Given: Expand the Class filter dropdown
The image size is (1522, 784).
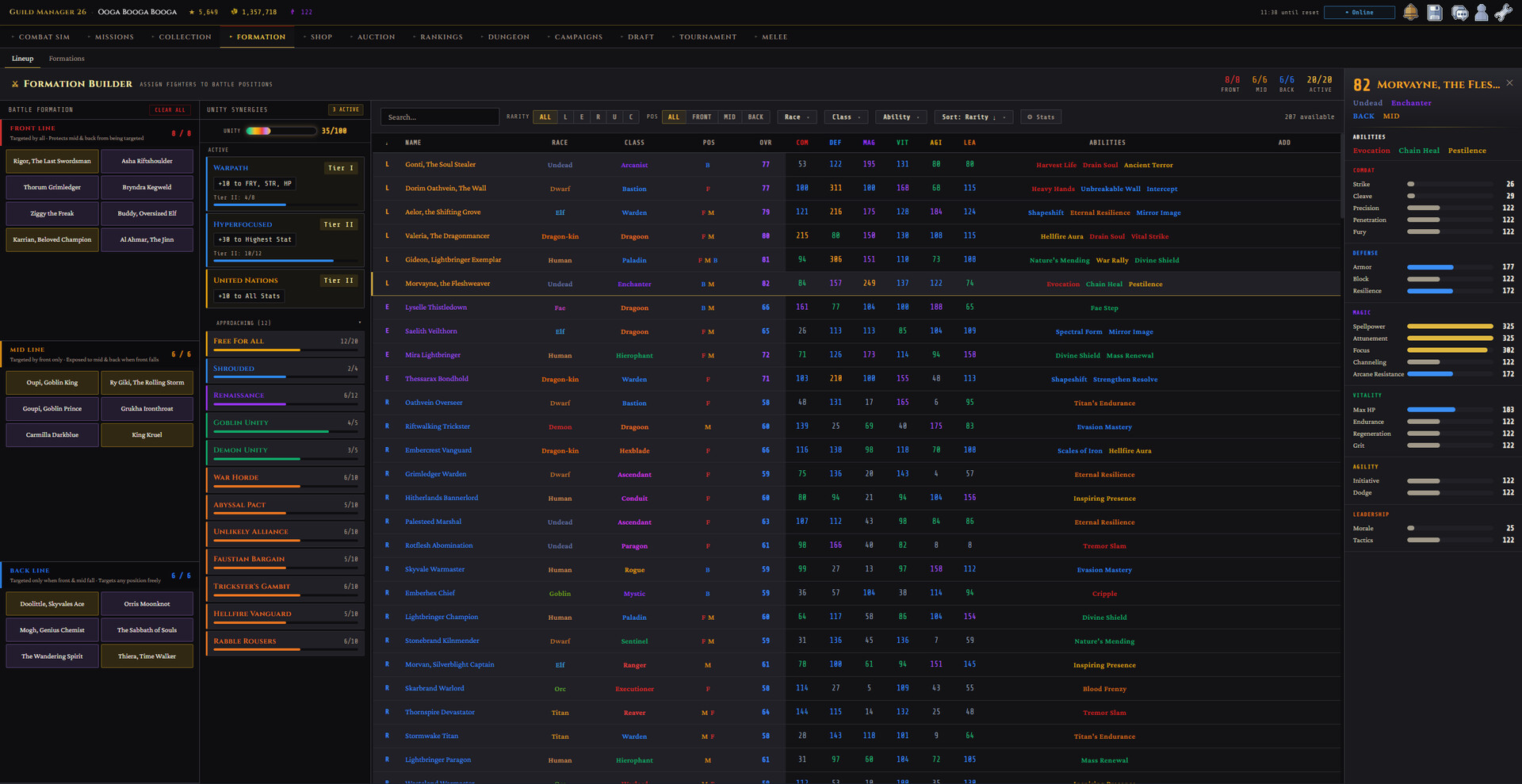Looking at the screenshot, I should (846, 117).
